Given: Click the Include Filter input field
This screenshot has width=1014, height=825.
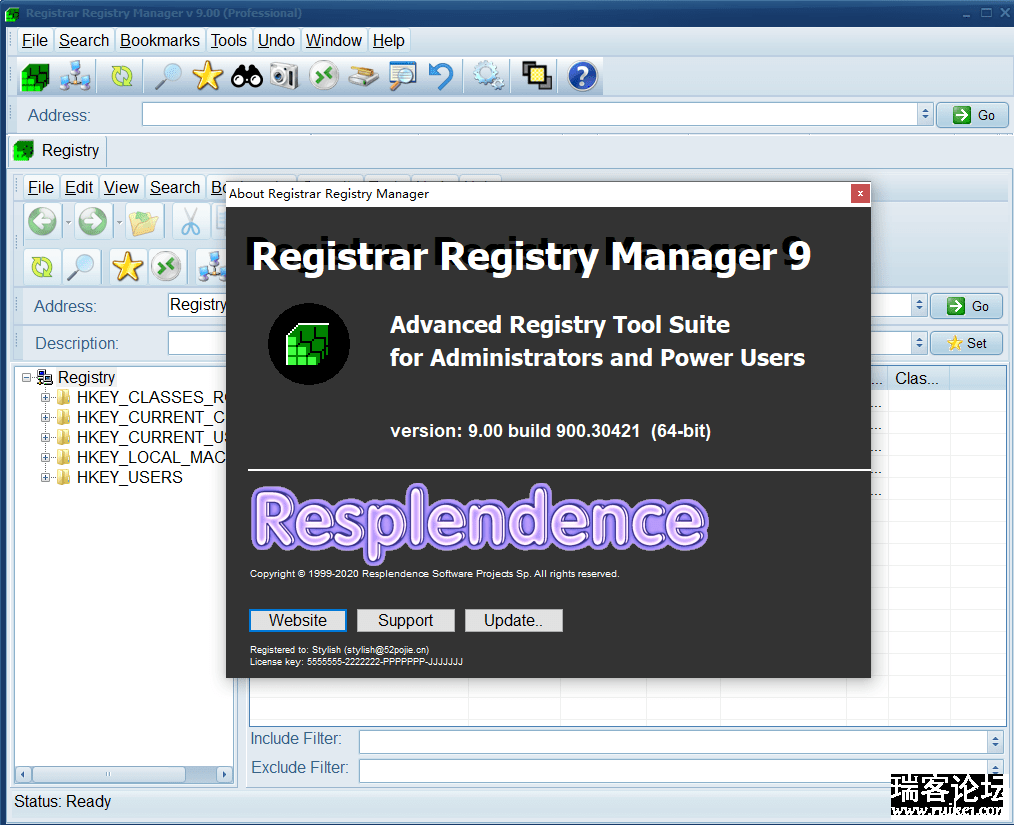Looking at the screenshot, I should (673, 742).
